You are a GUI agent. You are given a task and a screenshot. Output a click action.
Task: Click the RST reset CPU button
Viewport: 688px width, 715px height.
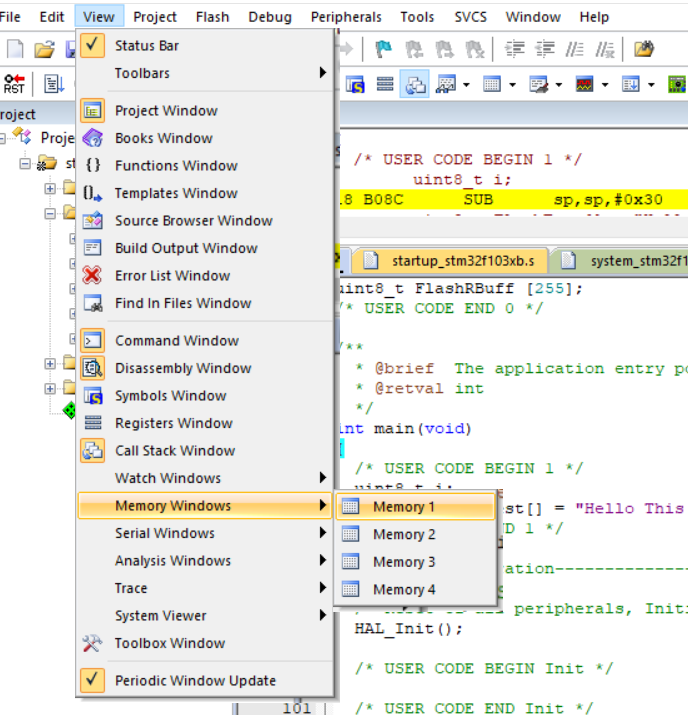14,84
